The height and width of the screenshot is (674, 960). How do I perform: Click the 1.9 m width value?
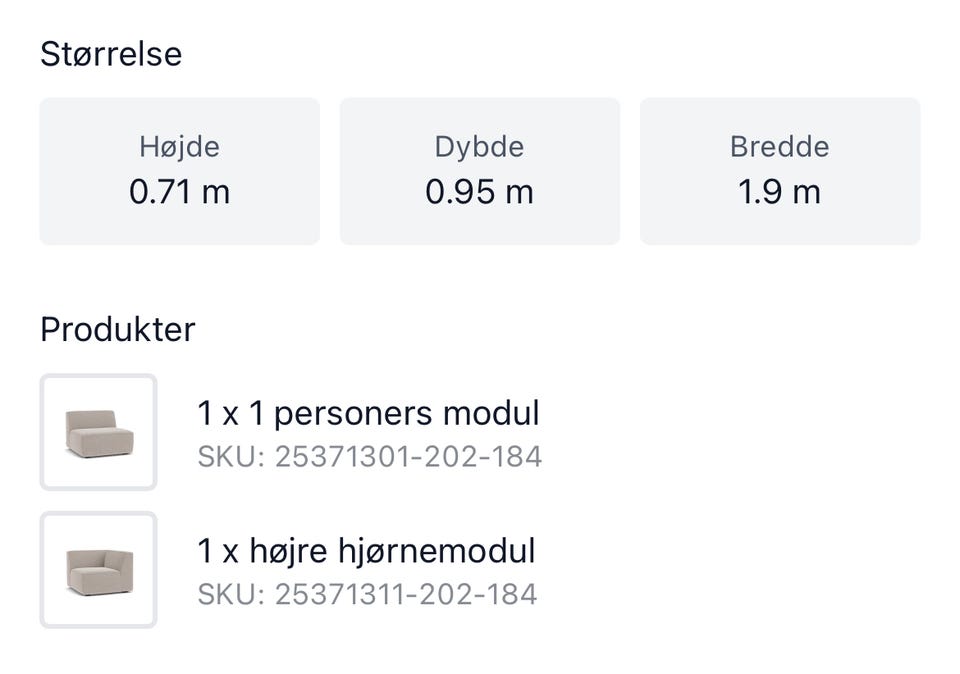[779, 191]
